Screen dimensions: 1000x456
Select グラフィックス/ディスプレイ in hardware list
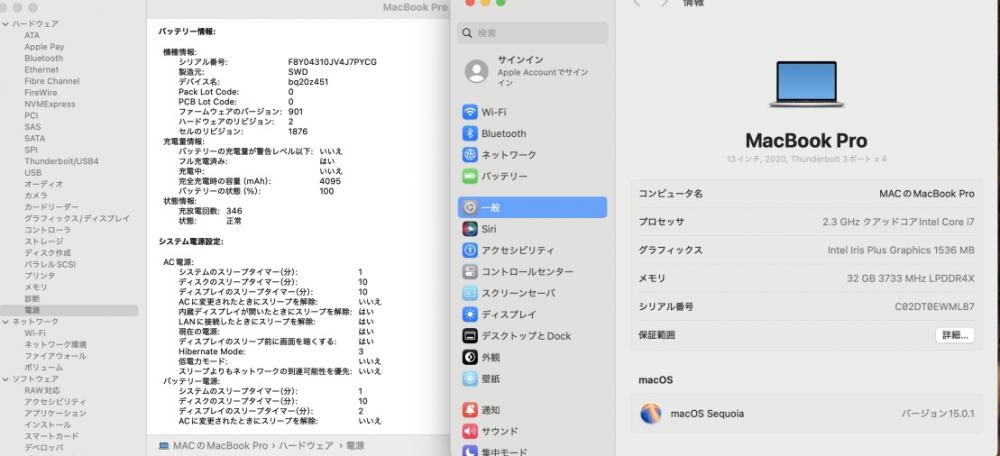(77, 218)
